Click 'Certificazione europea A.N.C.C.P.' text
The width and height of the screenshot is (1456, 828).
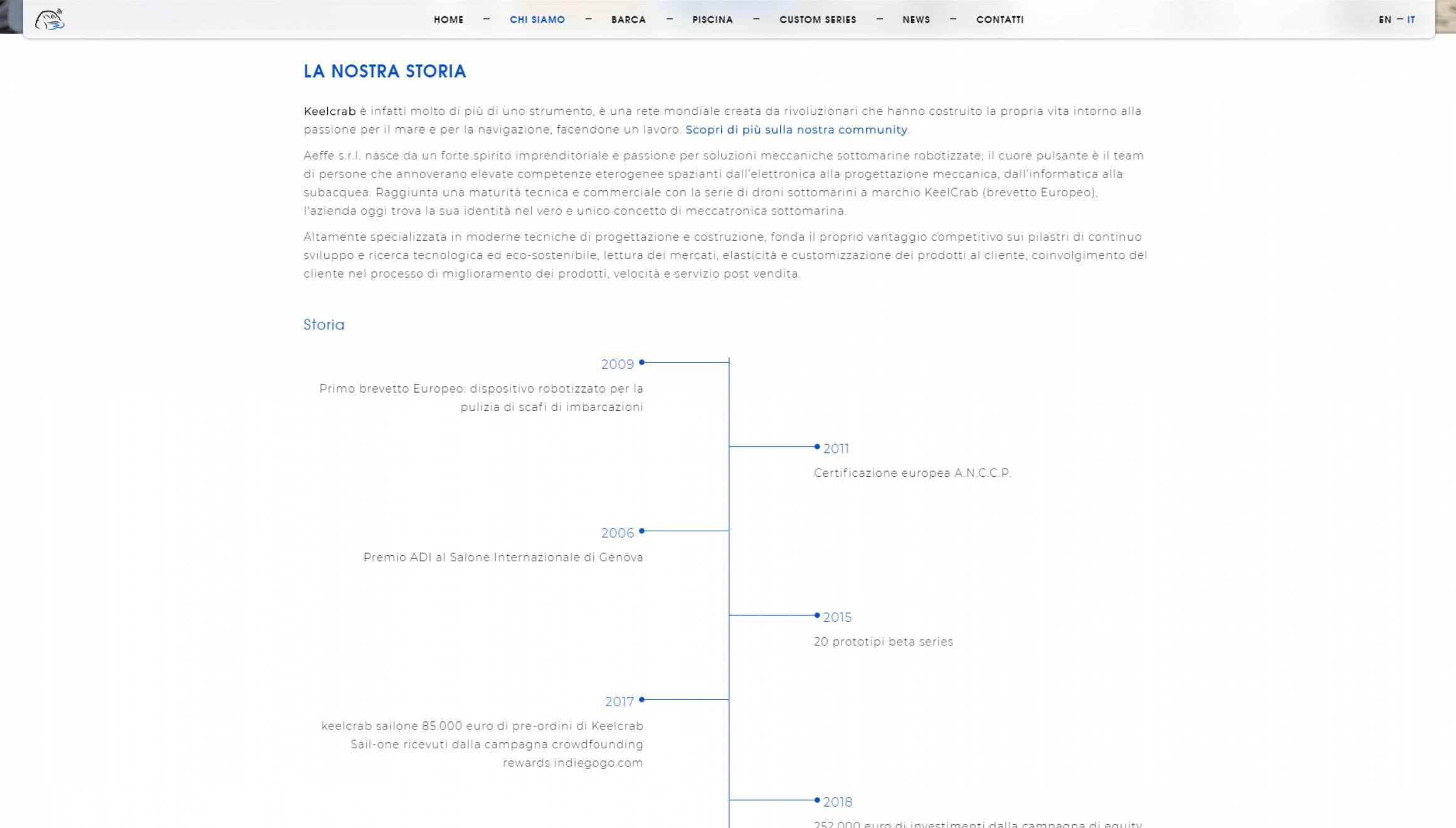(912, 473)
